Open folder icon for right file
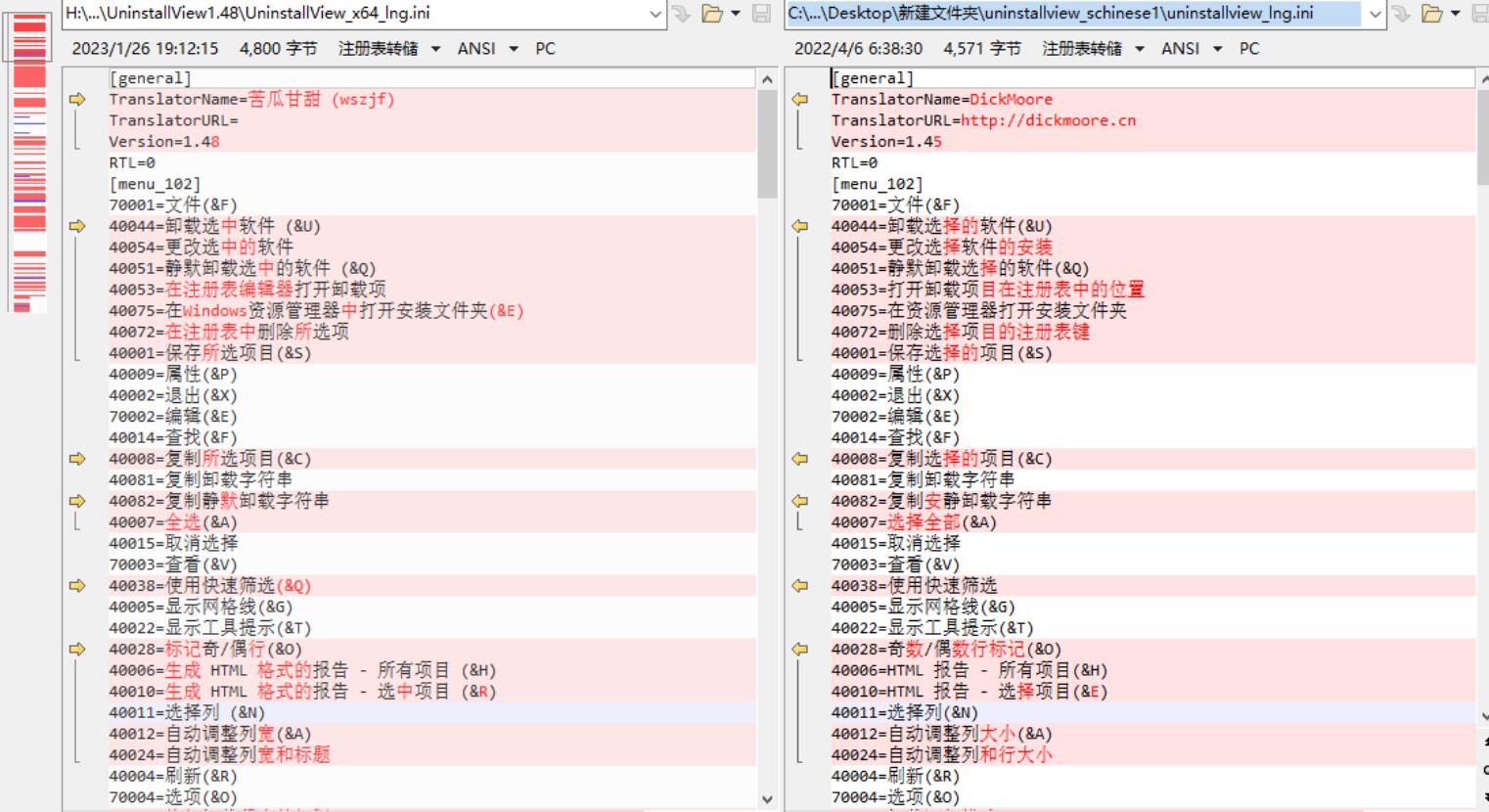Screen dimensions: 1489x812 pyautogui.click(x=1432, y=14)
